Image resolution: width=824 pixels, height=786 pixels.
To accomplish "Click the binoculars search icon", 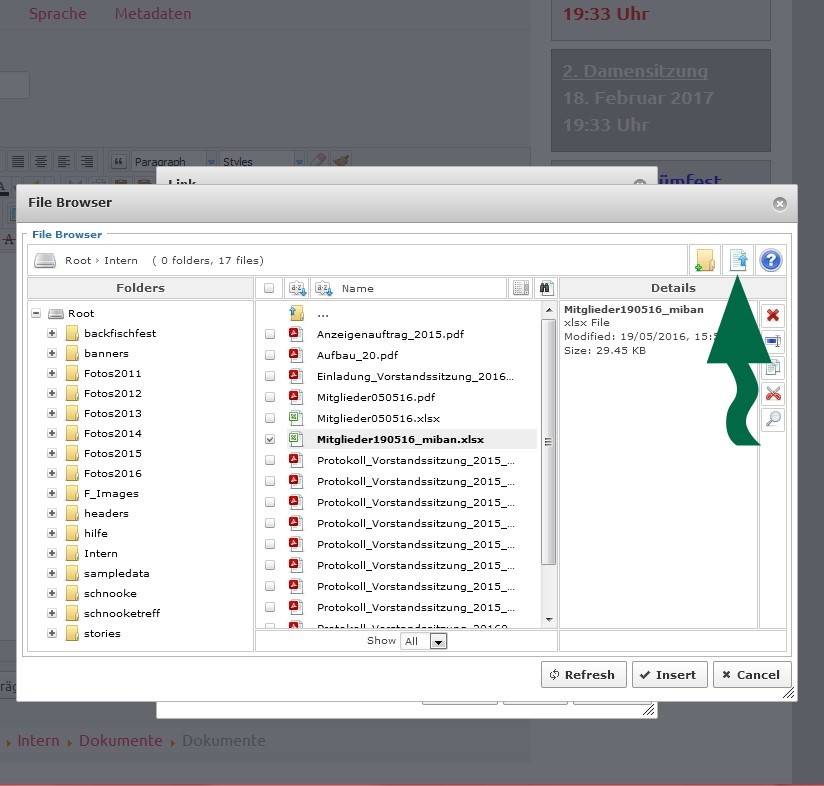I will (545, 288).
